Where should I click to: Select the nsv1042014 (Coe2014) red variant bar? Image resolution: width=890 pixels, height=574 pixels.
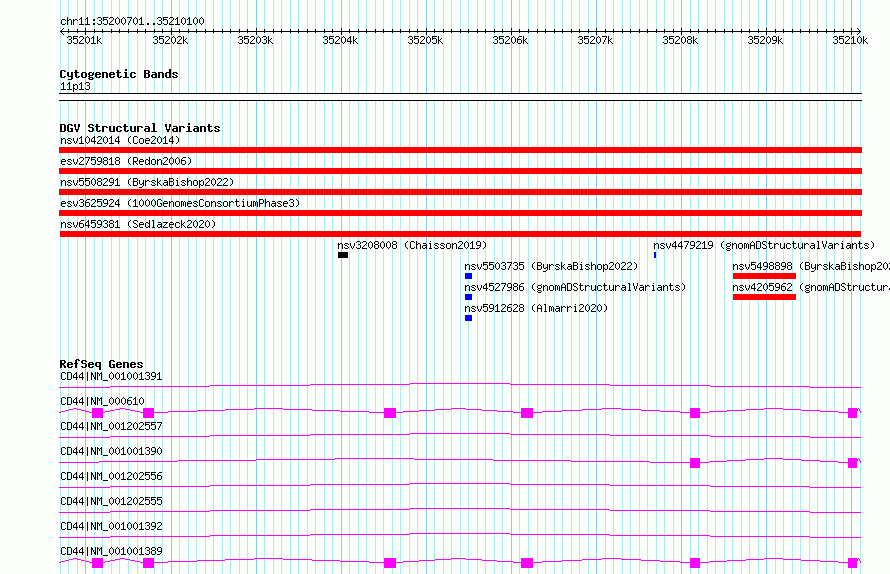pyautogui.click(x=460, y=150)
